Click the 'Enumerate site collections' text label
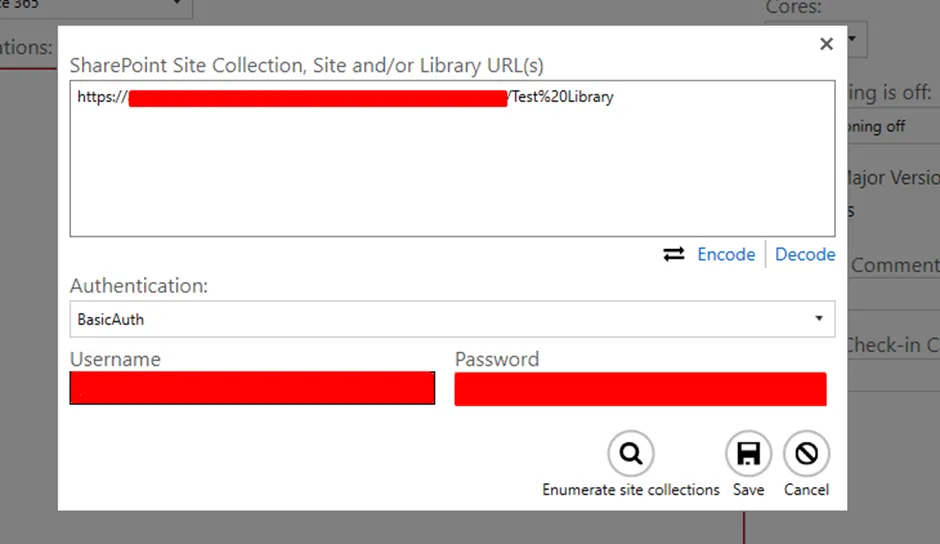940x544 pixels. 630,490
